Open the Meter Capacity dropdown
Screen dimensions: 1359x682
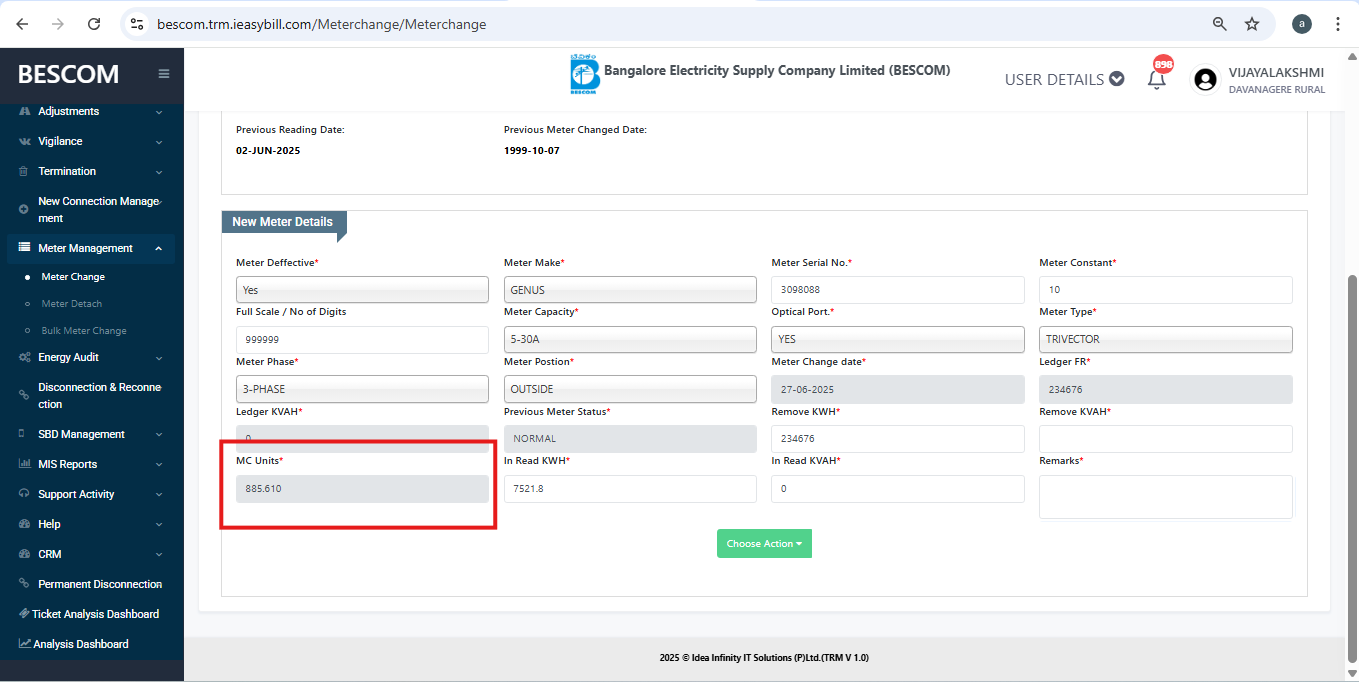(x=630, y=339)
